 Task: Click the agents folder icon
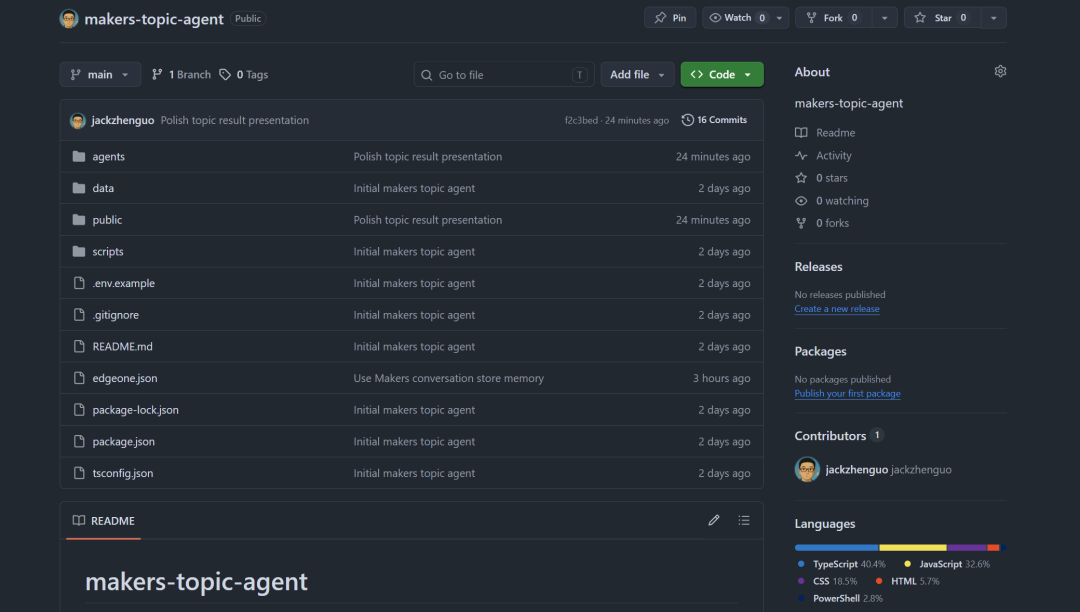(79, 156)
